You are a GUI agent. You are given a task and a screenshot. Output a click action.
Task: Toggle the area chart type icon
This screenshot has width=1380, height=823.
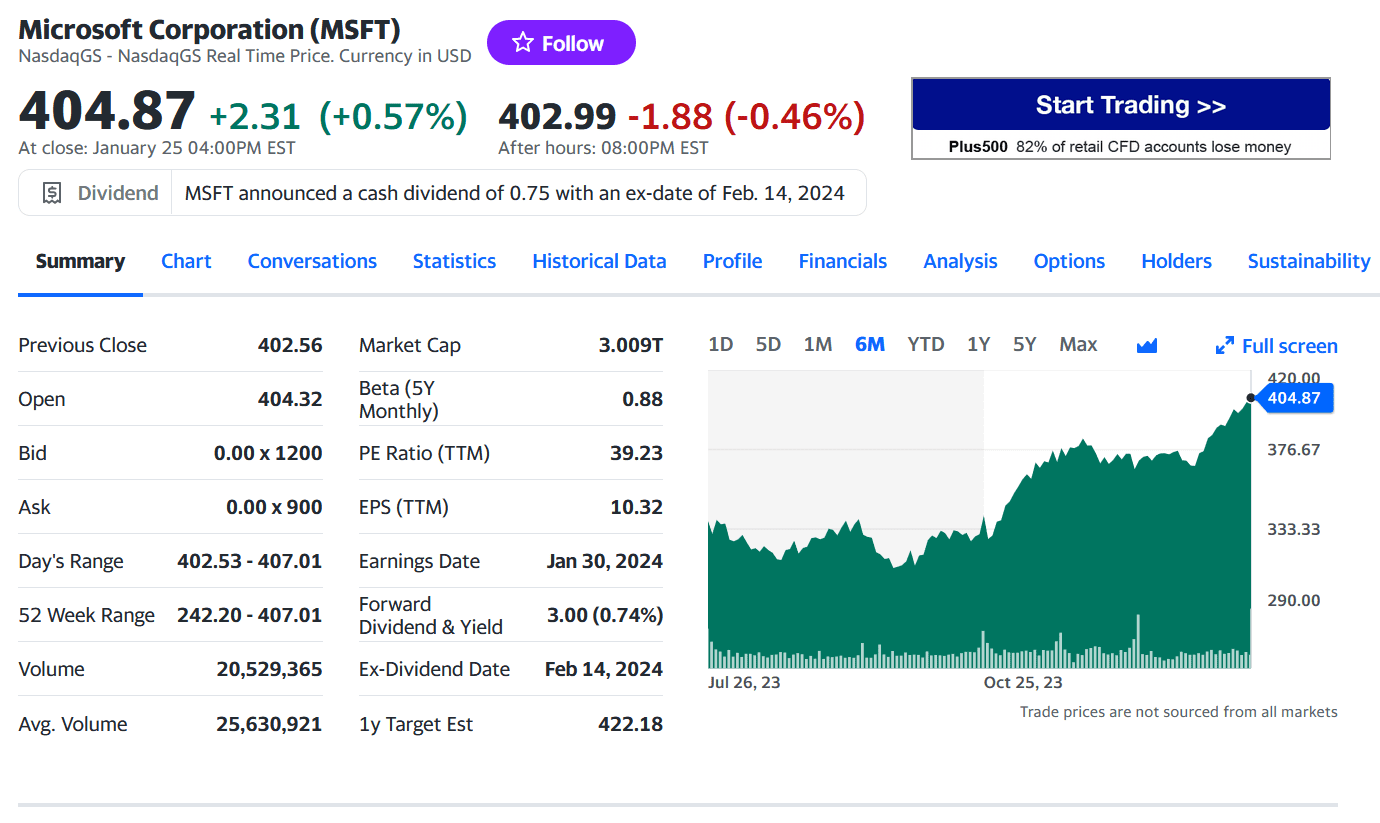click(x=1147, y=345)
